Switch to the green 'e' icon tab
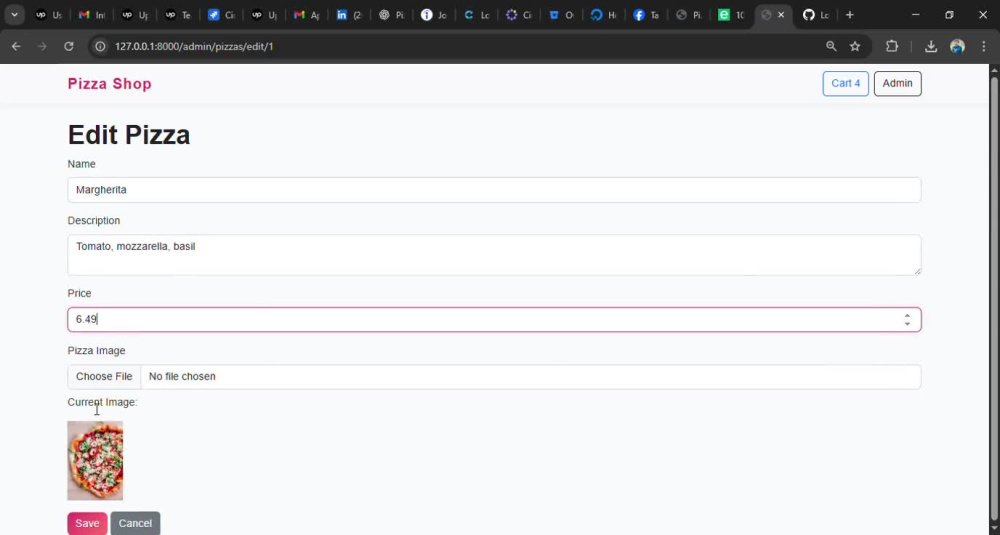The height and width of the screenshot is (535, 1000). point(731,15)
